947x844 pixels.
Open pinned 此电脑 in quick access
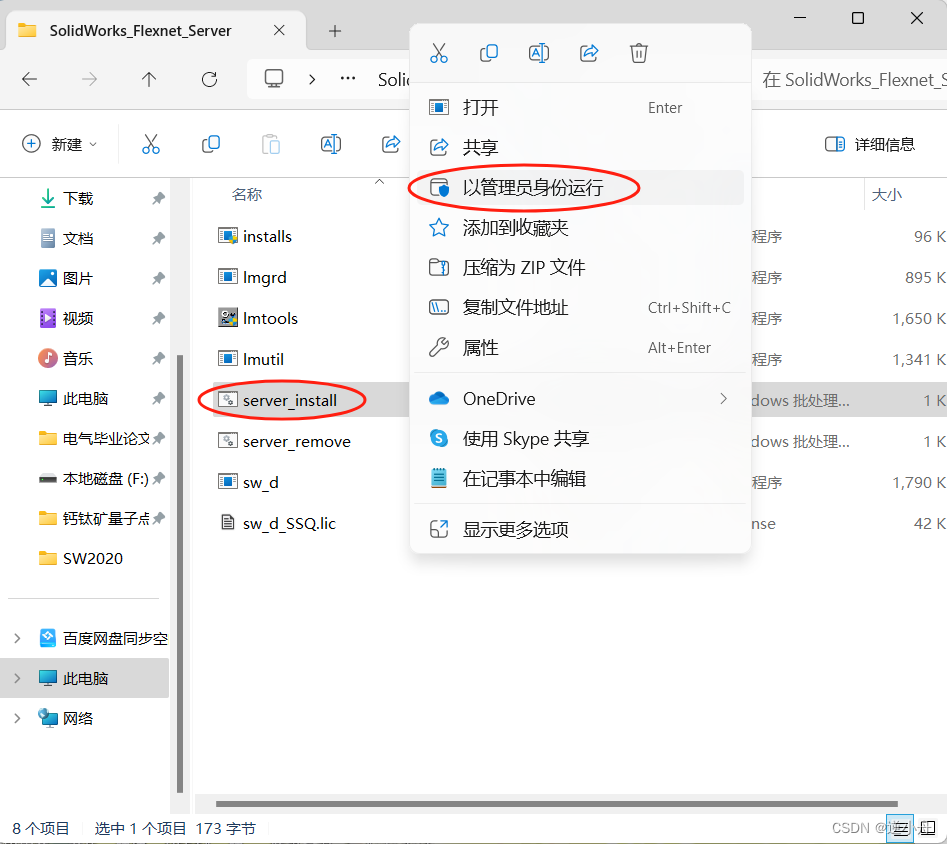click(85, 399)
